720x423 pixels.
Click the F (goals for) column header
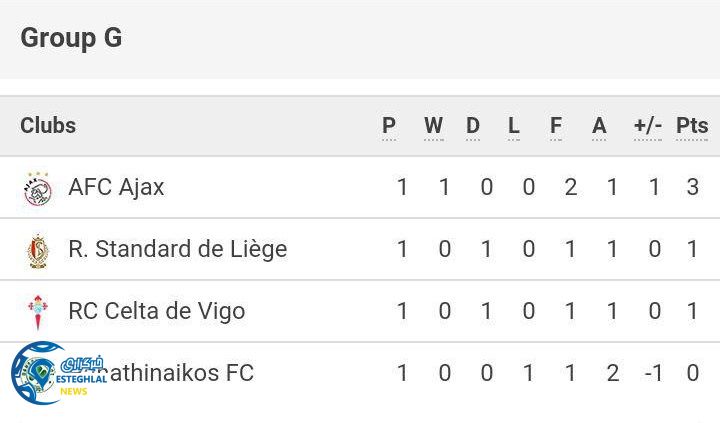coord(556,126)
